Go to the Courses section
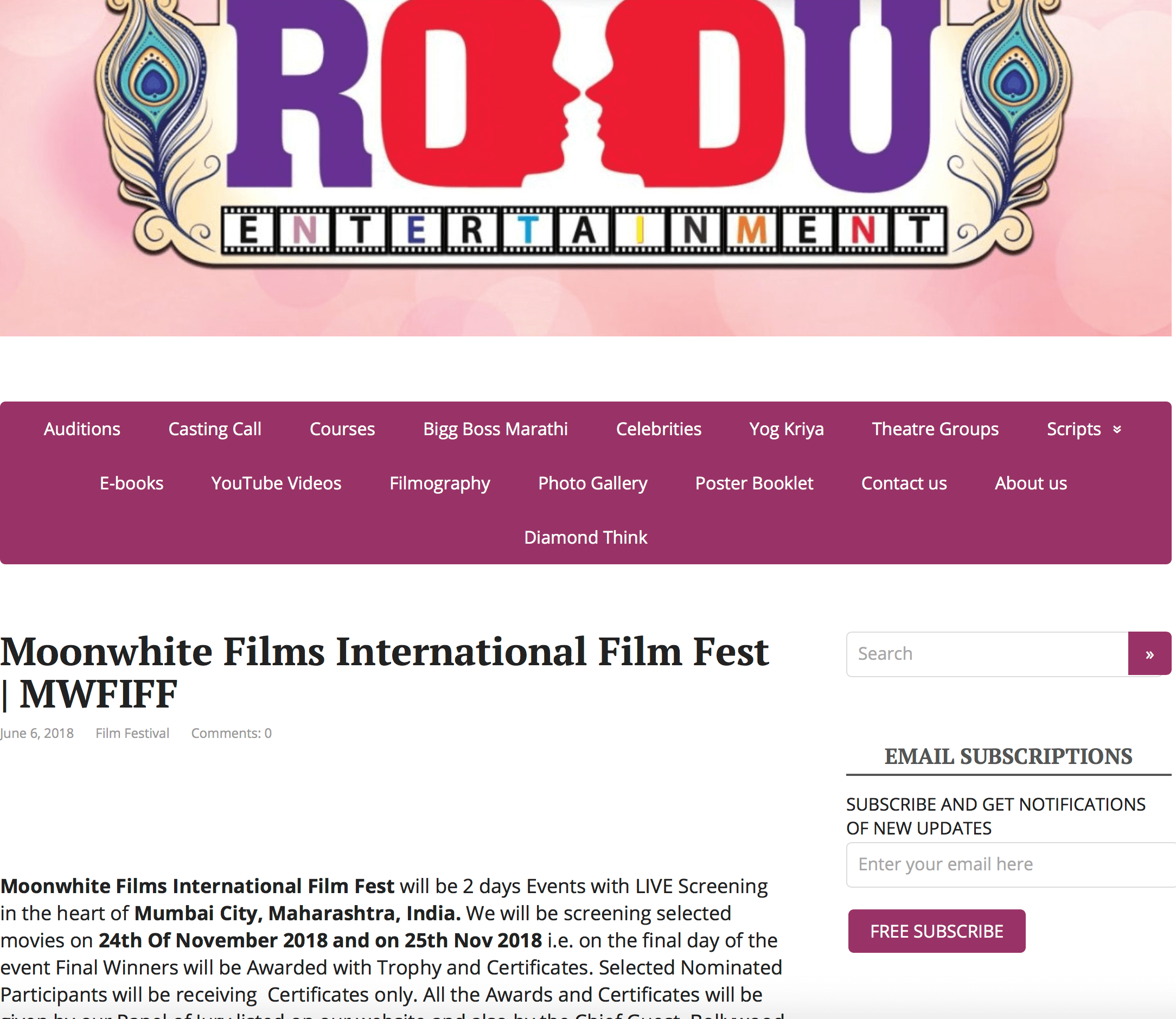Image resolution: width=1176 pixels, height=1019 pixels. coord(342,429)
